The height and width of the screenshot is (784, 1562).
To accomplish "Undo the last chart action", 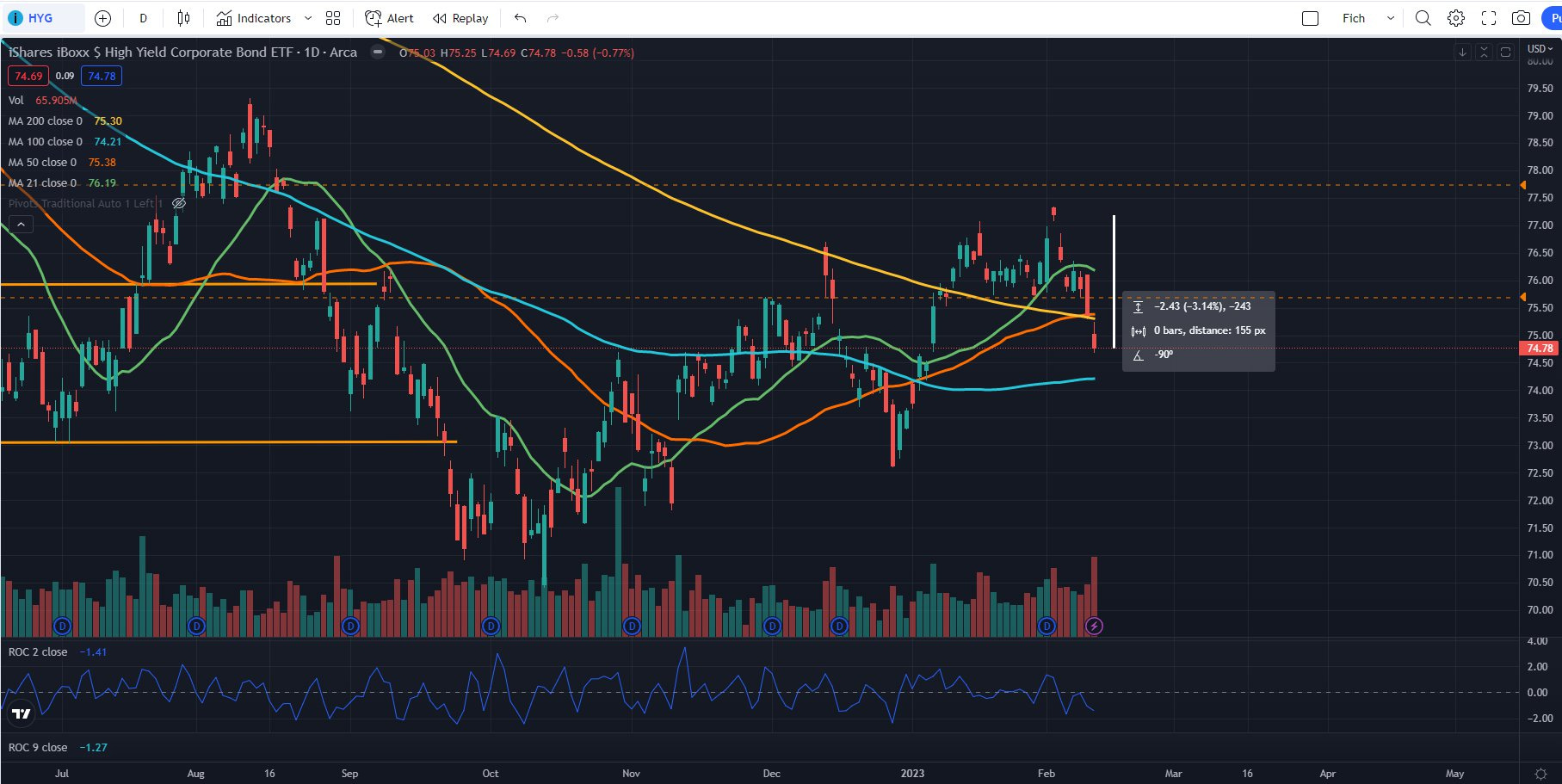I will [520, 18].
